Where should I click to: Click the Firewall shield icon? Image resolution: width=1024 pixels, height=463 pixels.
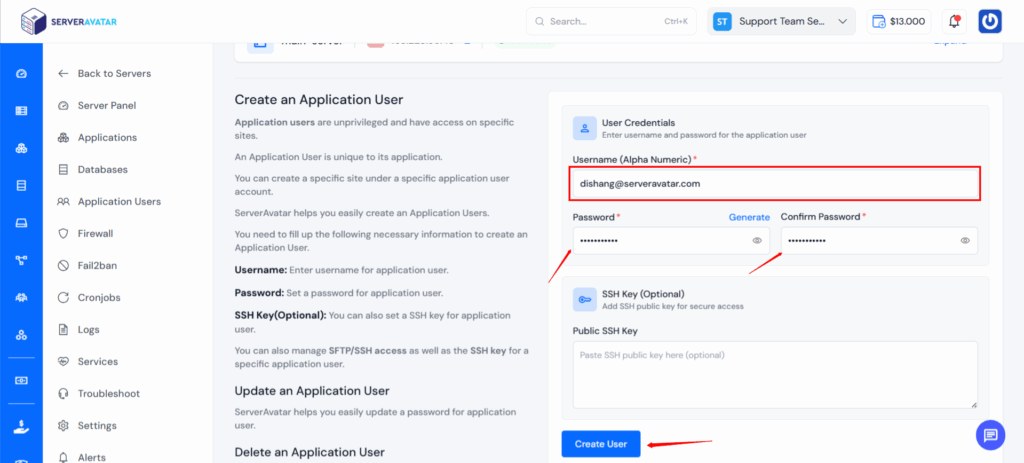tap(64, 234)
